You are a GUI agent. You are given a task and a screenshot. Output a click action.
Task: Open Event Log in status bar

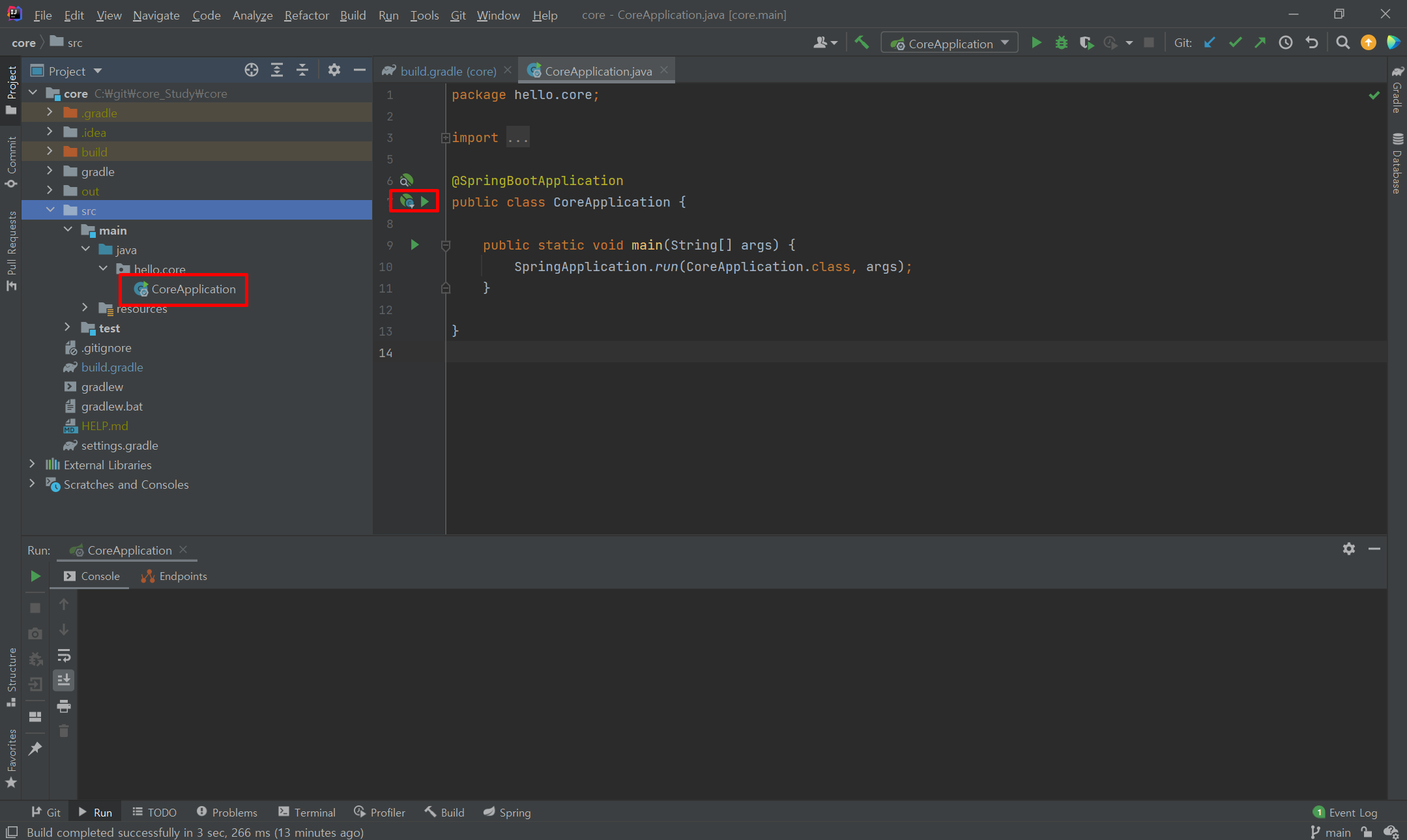pyautogui.click(x=1345, y=813)
